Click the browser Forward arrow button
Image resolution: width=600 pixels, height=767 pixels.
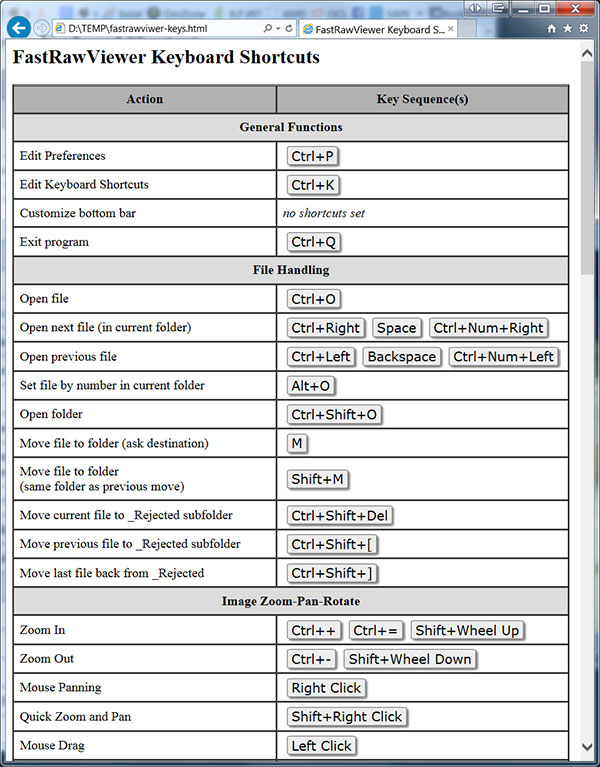[x=42, y=28]
